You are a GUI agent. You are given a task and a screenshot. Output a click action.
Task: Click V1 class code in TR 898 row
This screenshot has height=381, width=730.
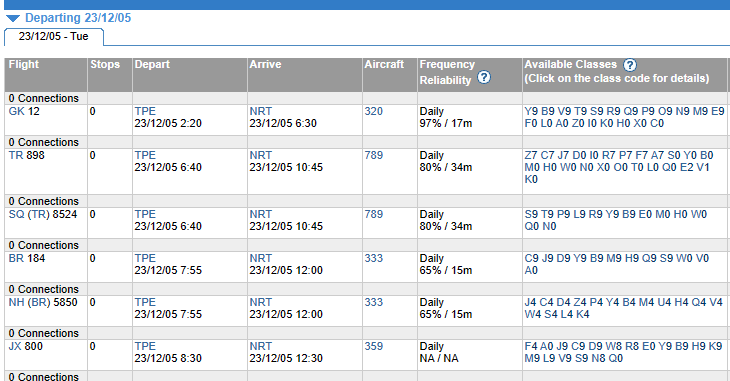703,167
